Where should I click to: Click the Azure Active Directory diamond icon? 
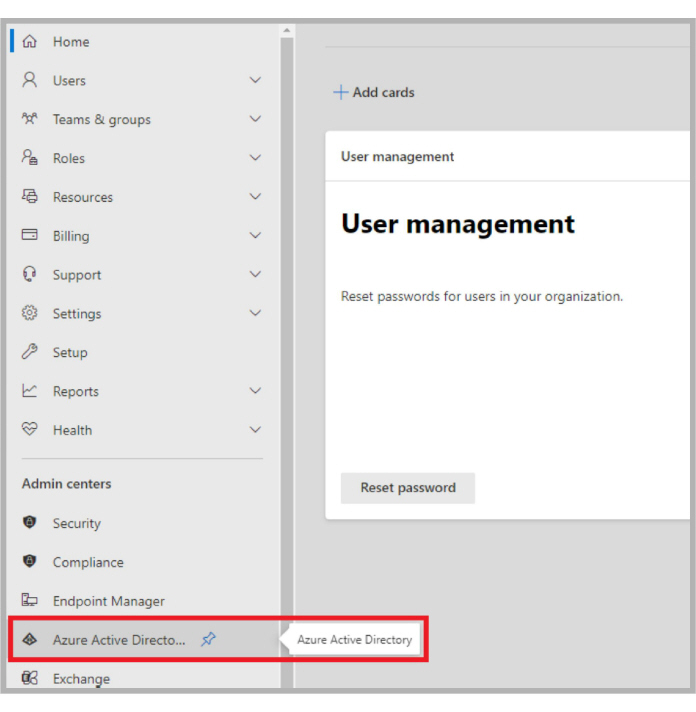[x=30, y=639]
